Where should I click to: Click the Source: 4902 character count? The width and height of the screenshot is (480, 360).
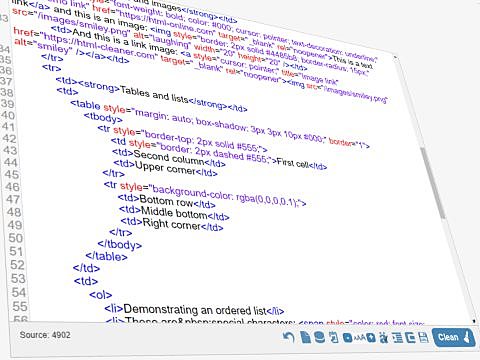pos(45,335)
